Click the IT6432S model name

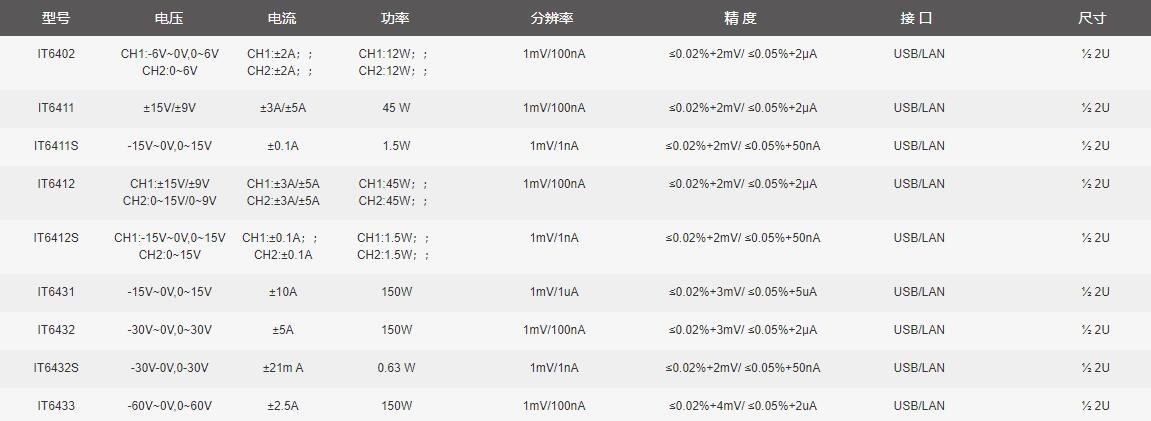click(56, 367)
